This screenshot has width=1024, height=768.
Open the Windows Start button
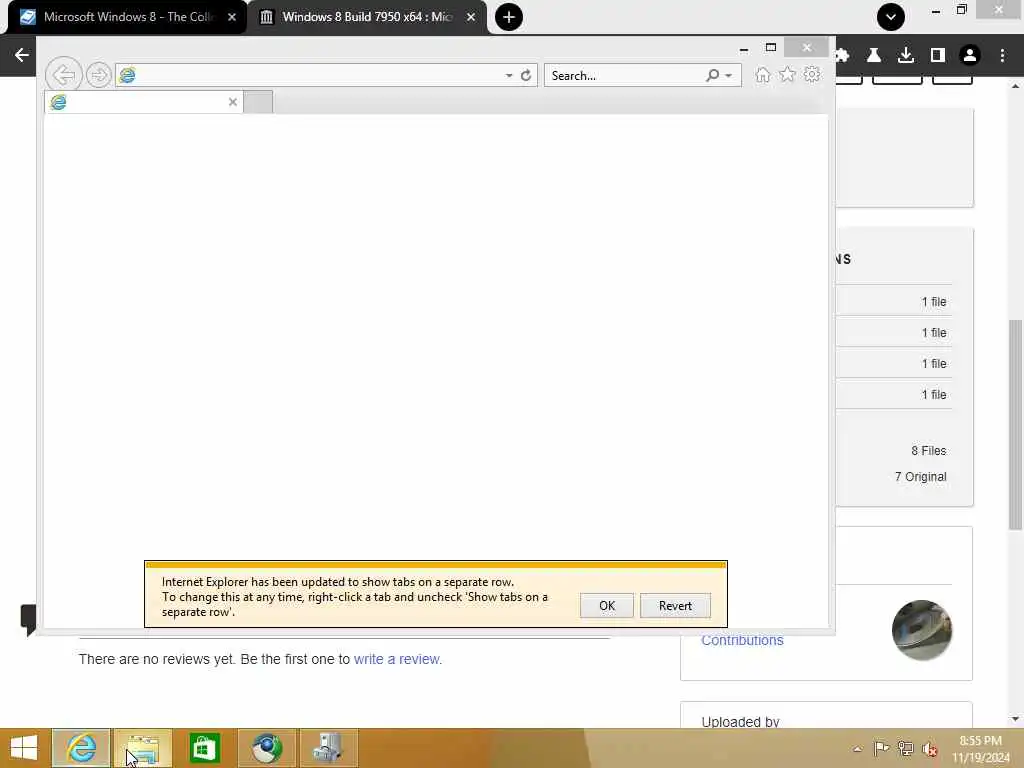coord(24,748)
